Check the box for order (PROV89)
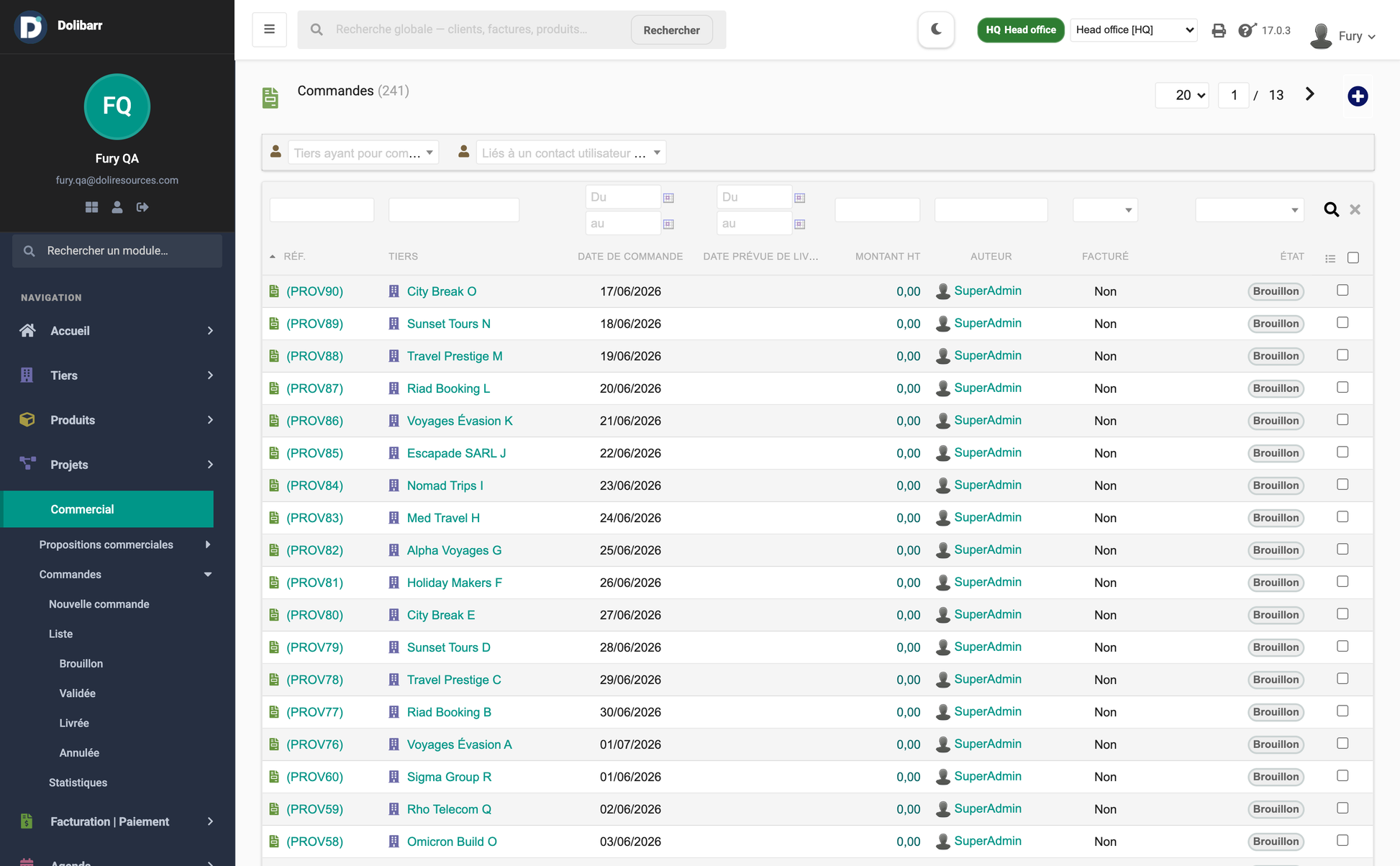The image size is (1400, 866). (1342, 323)
